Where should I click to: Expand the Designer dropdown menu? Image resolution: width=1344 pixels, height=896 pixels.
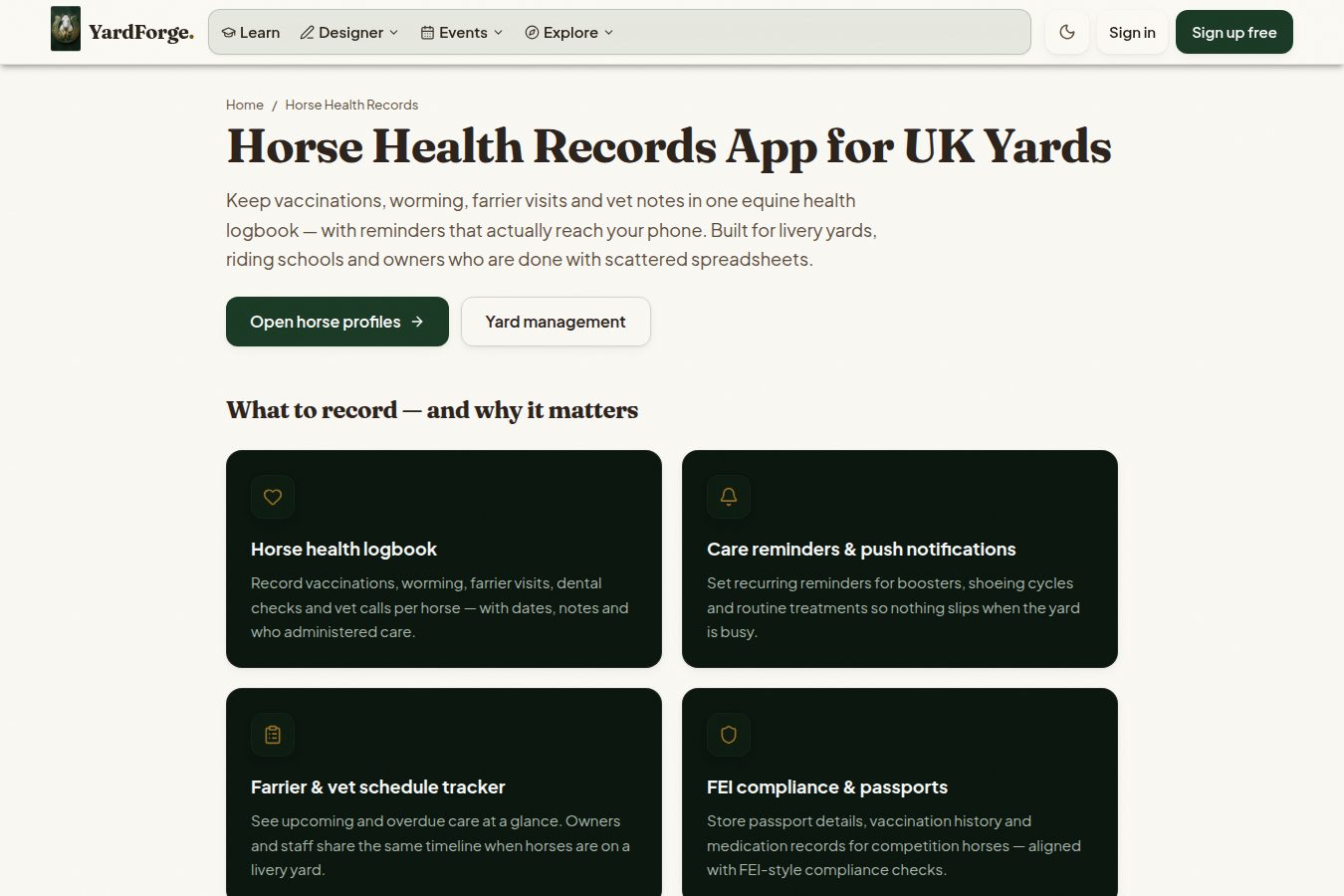349,32
